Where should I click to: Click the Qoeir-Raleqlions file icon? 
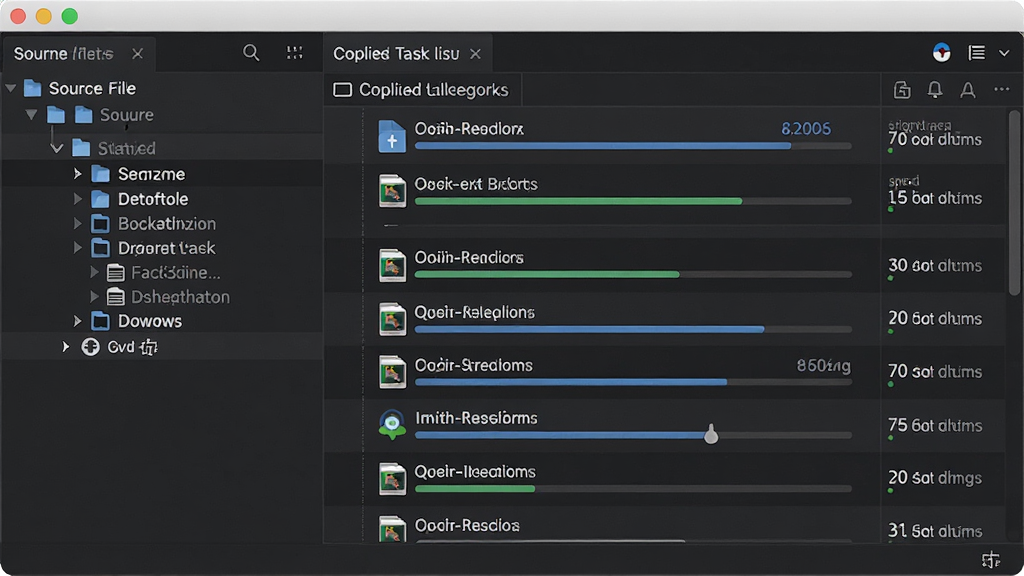pyautogui.click(x=392, y=319)
